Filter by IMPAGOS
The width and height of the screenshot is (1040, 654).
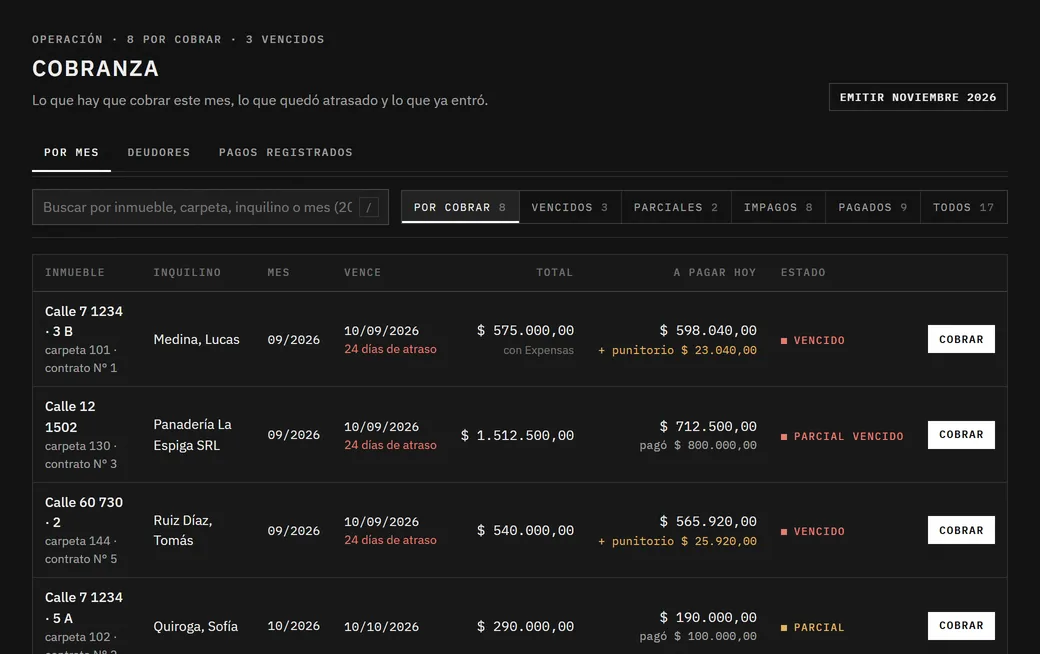[x=778, y=207]
